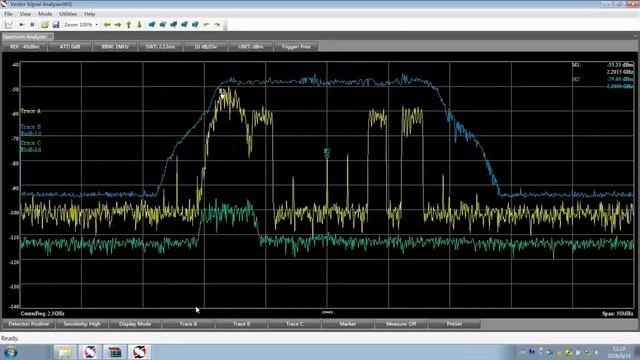Viewport: 640px width, 360px height.
Task: Open the Mode menu
Action: (x=44, y=14)
